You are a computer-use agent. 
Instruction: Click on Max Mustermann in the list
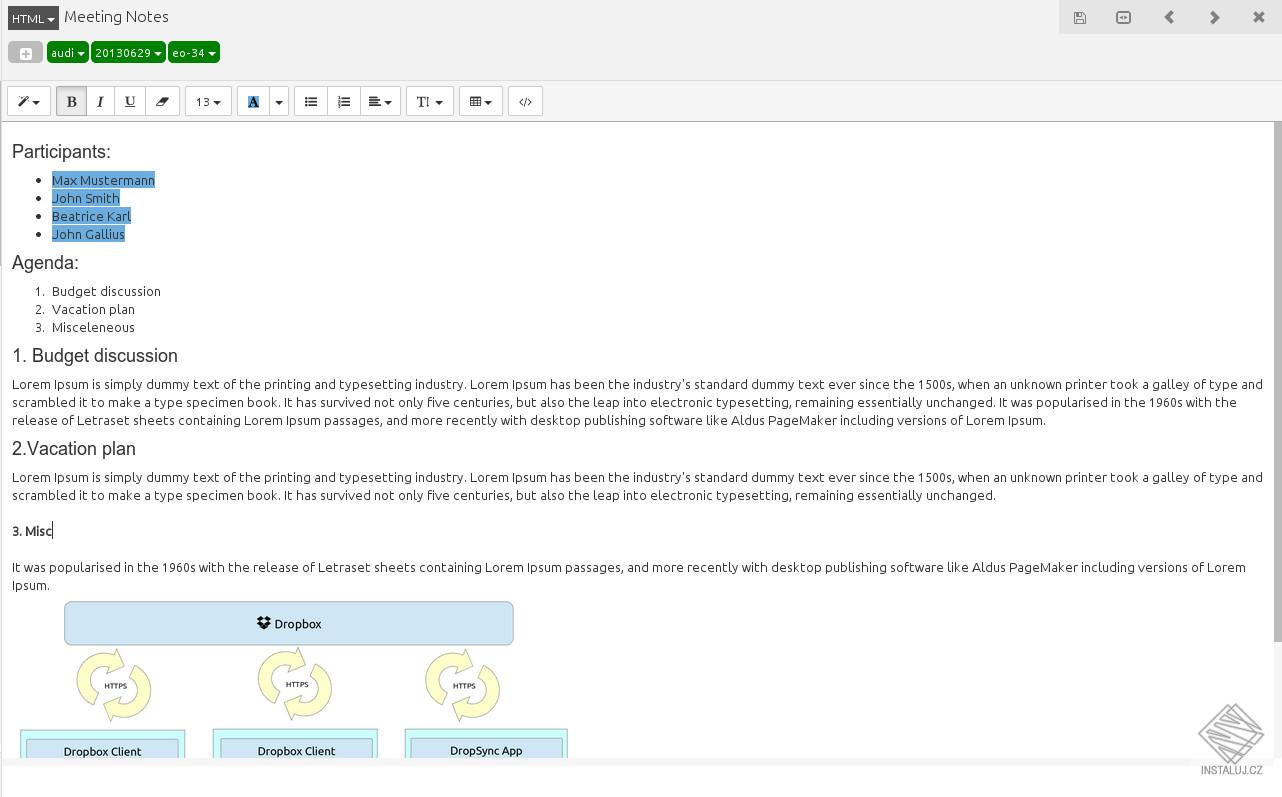[x=103, y=180]
